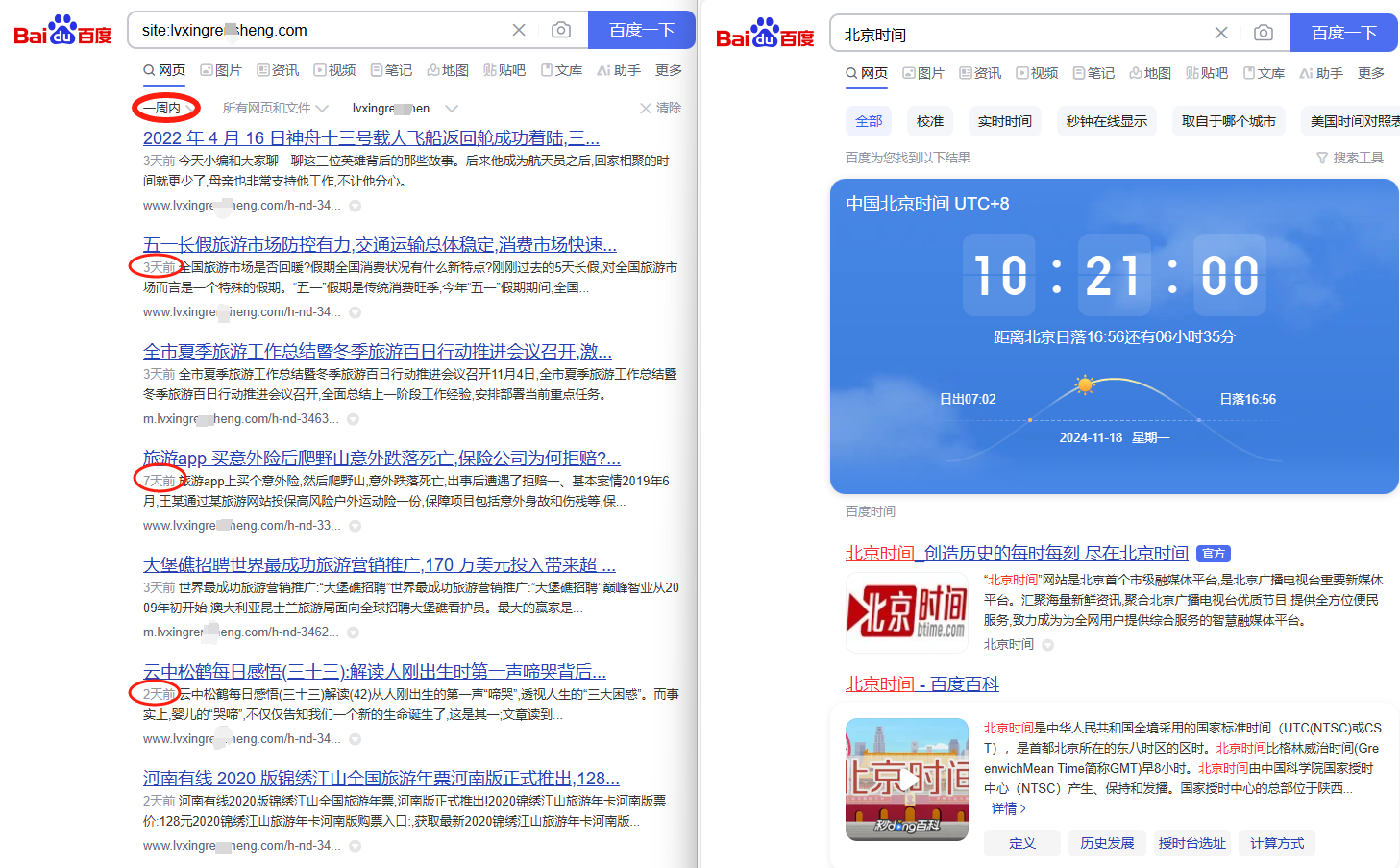Screen dimensions: 1400x868
Task: Select 贴吧 tab in right window
Action: click(x=1207, y=73)
